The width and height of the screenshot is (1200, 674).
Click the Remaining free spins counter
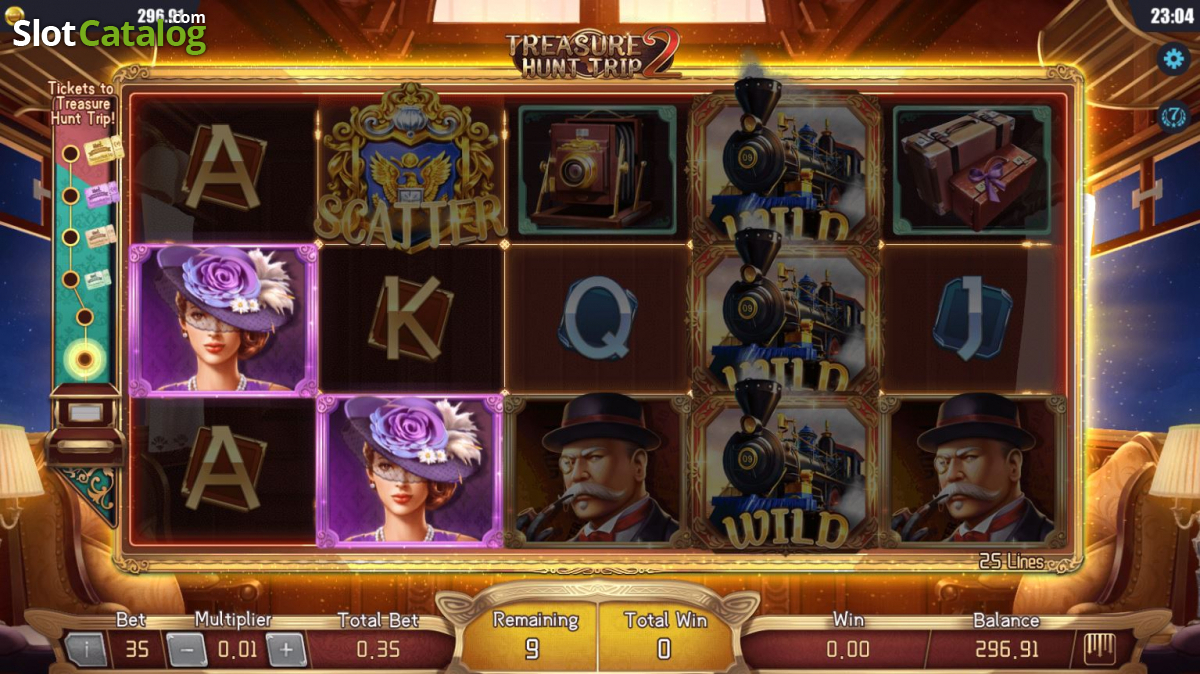click(x=531, y=634)
